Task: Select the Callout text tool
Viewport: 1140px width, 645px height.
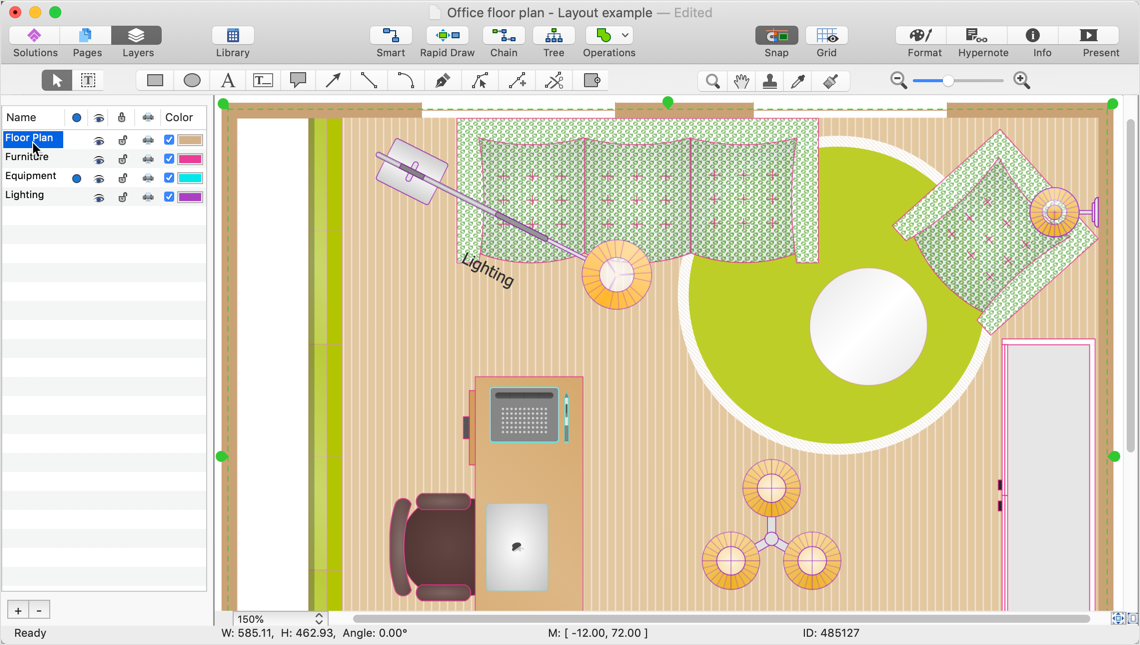Action: [298, 80]
